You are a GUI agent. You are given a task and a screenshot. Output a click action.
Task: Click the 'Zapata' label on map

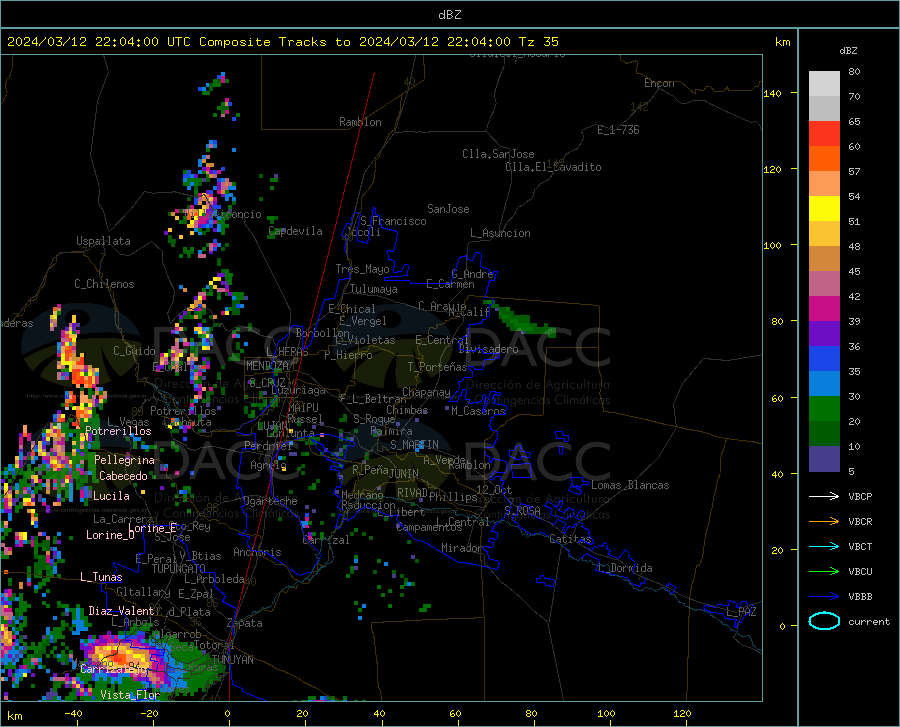[x=245, y=623]
